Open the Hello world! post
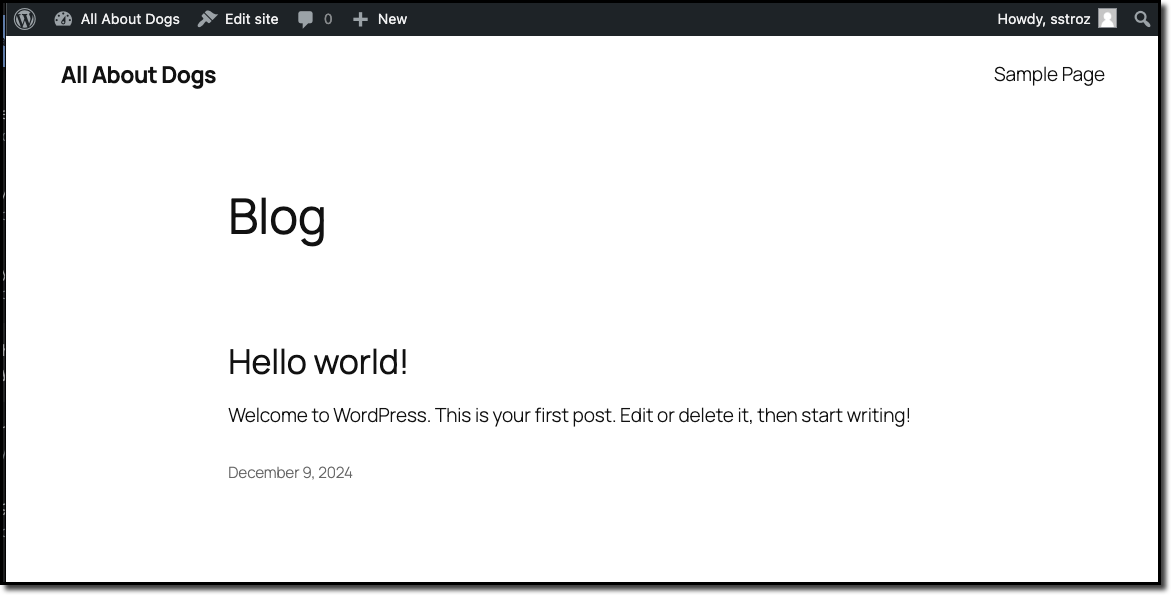 tap(317, 362)
